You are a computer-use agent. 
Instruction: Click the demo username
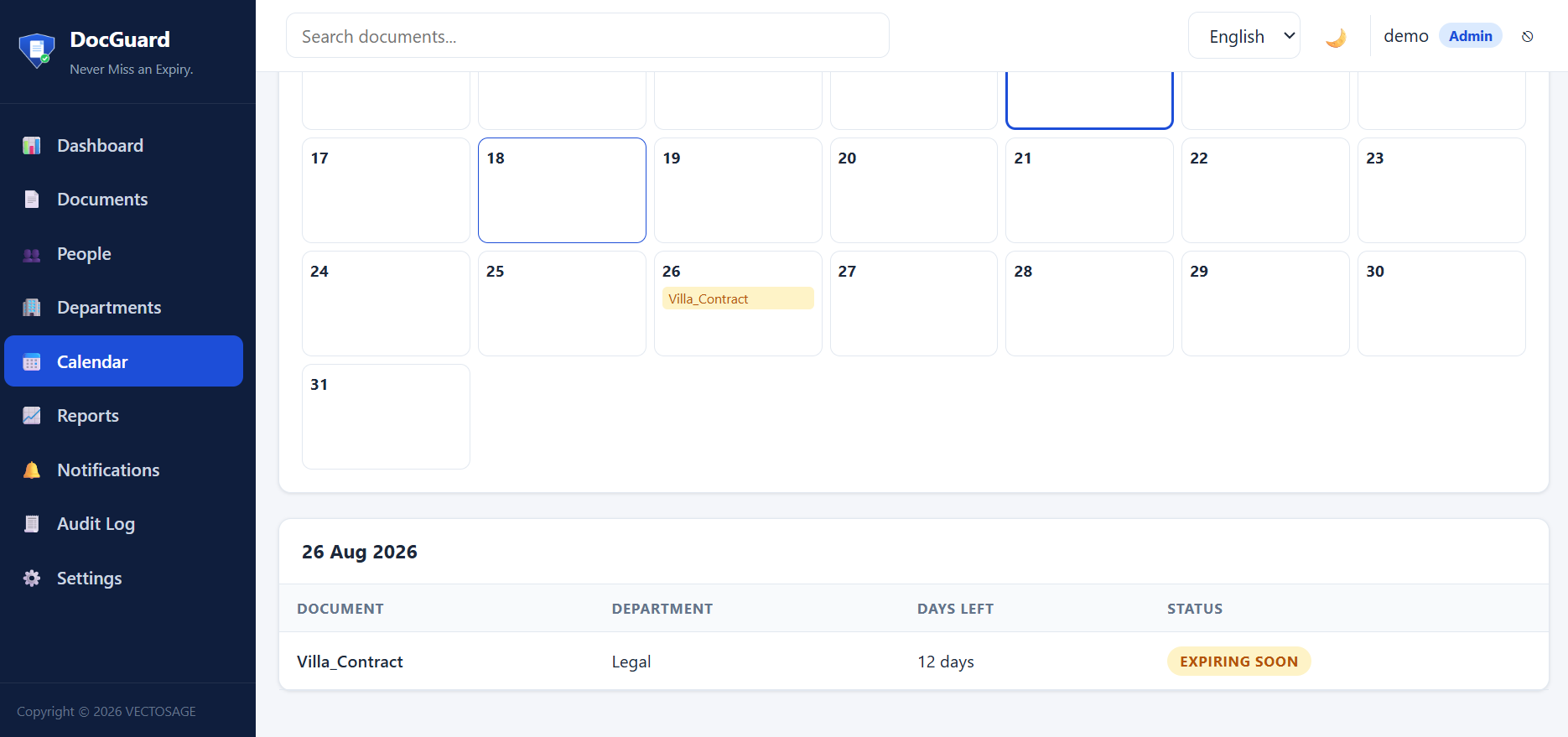(1406, 36)
